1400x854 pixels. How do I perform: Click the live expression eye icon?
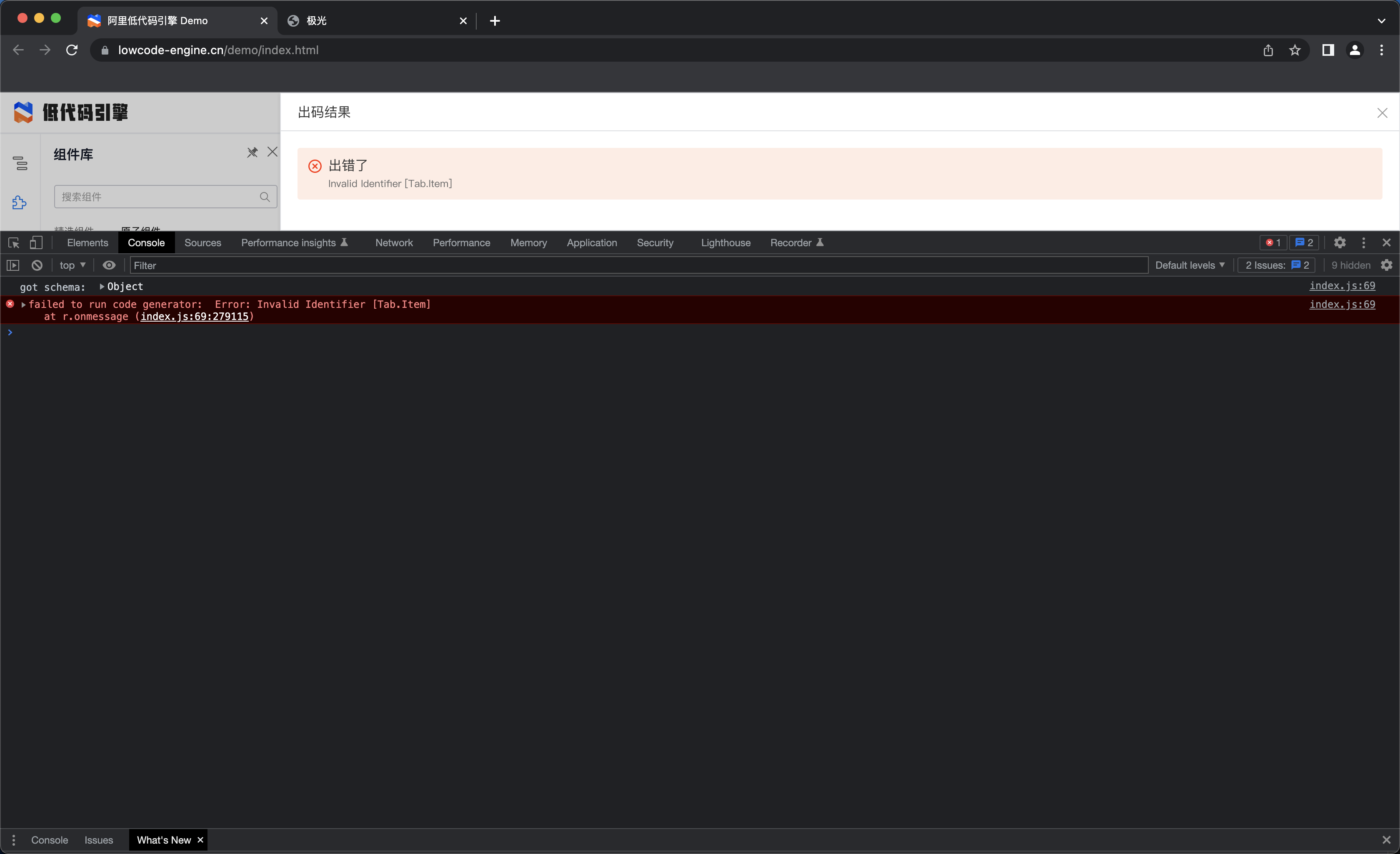coord(108,265)
